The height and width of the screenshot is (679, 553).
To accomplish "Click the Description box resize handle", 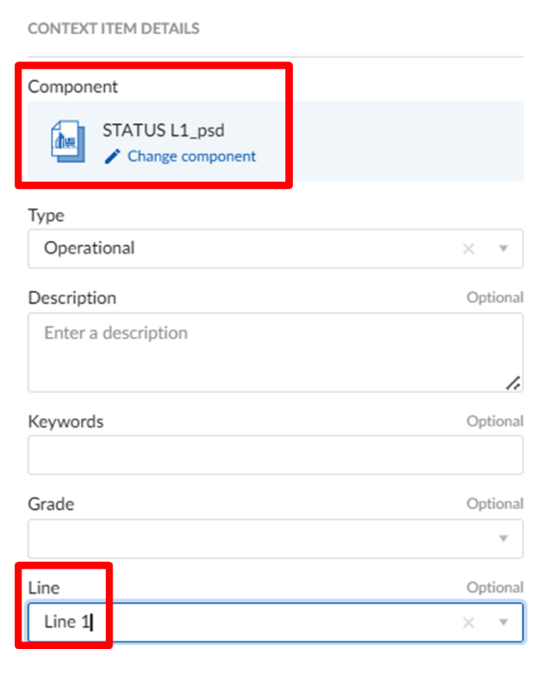I will point(513,383).
